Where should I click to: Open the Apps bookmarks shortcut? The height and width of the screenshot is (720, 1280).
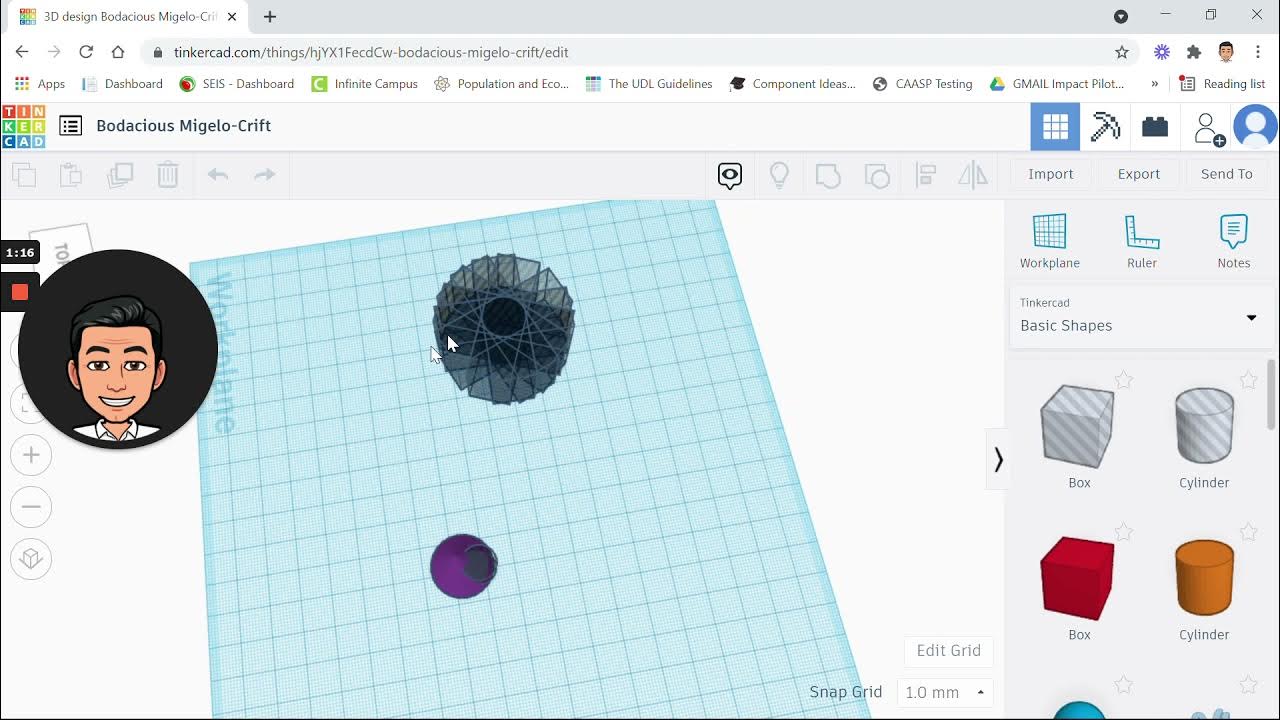tap(40, 84)
